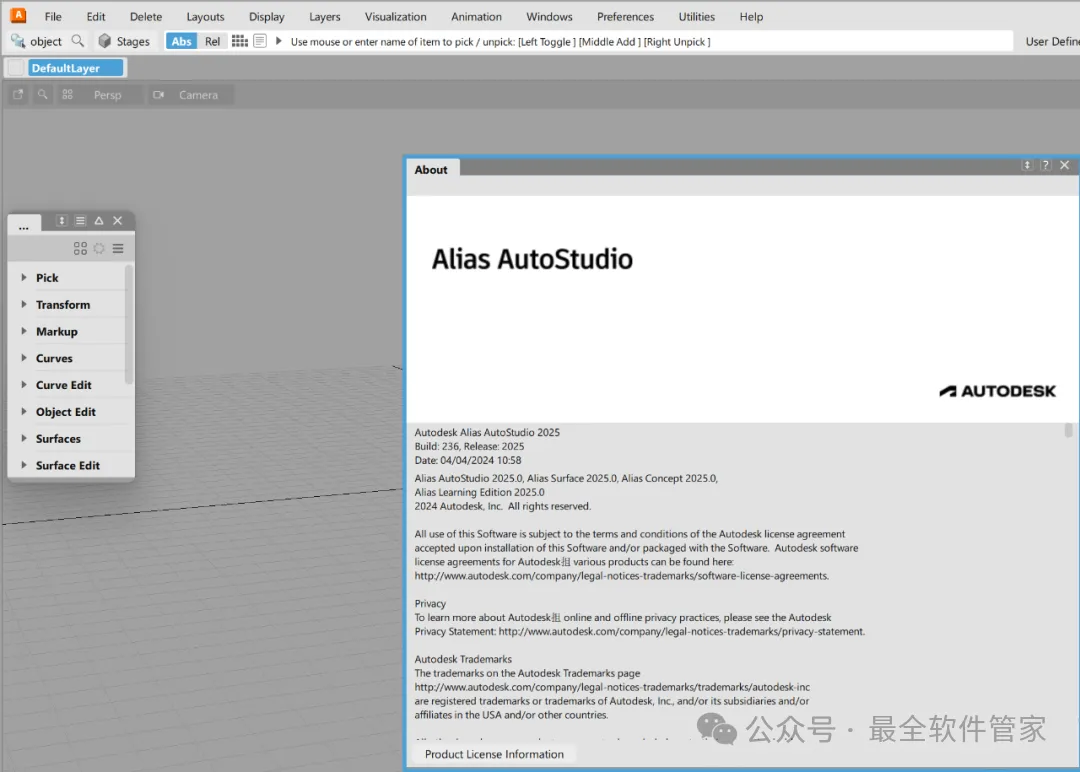1080x772 pixels.
Task: Expand the Transform tool group
Action: tap(23, 304)
